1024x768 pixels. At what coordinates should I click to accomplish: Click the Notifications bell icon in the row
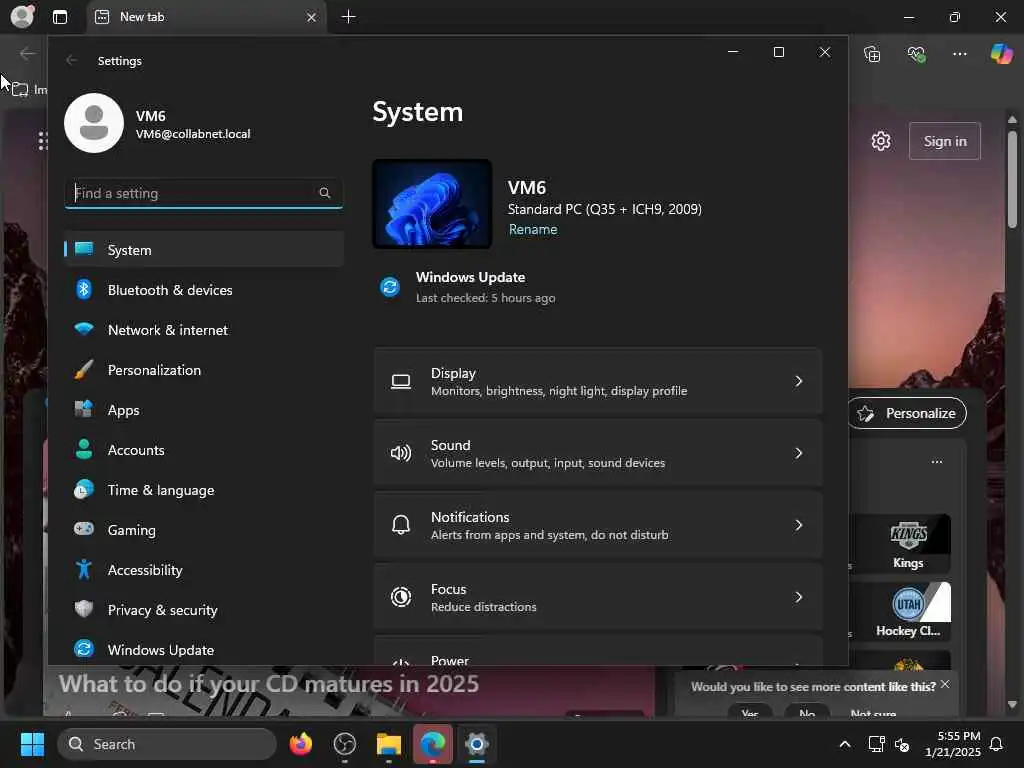coord(401,524)
